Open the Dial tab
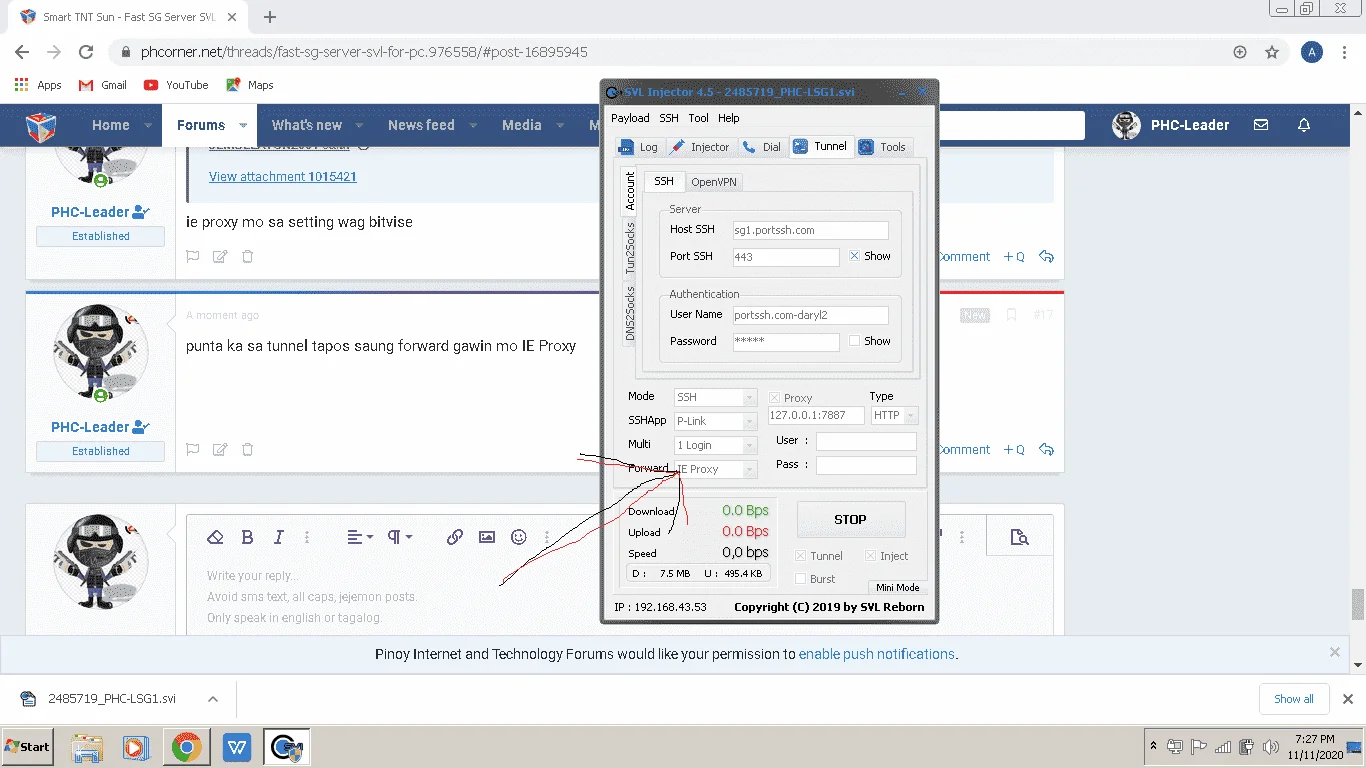 click(x=762, y=147)
